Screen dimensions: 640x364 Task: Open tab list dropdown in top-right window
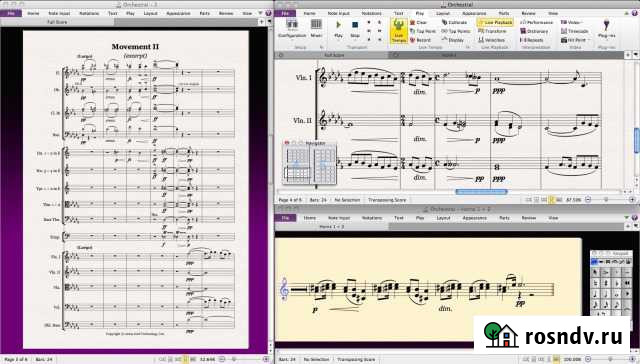(636, 54)
